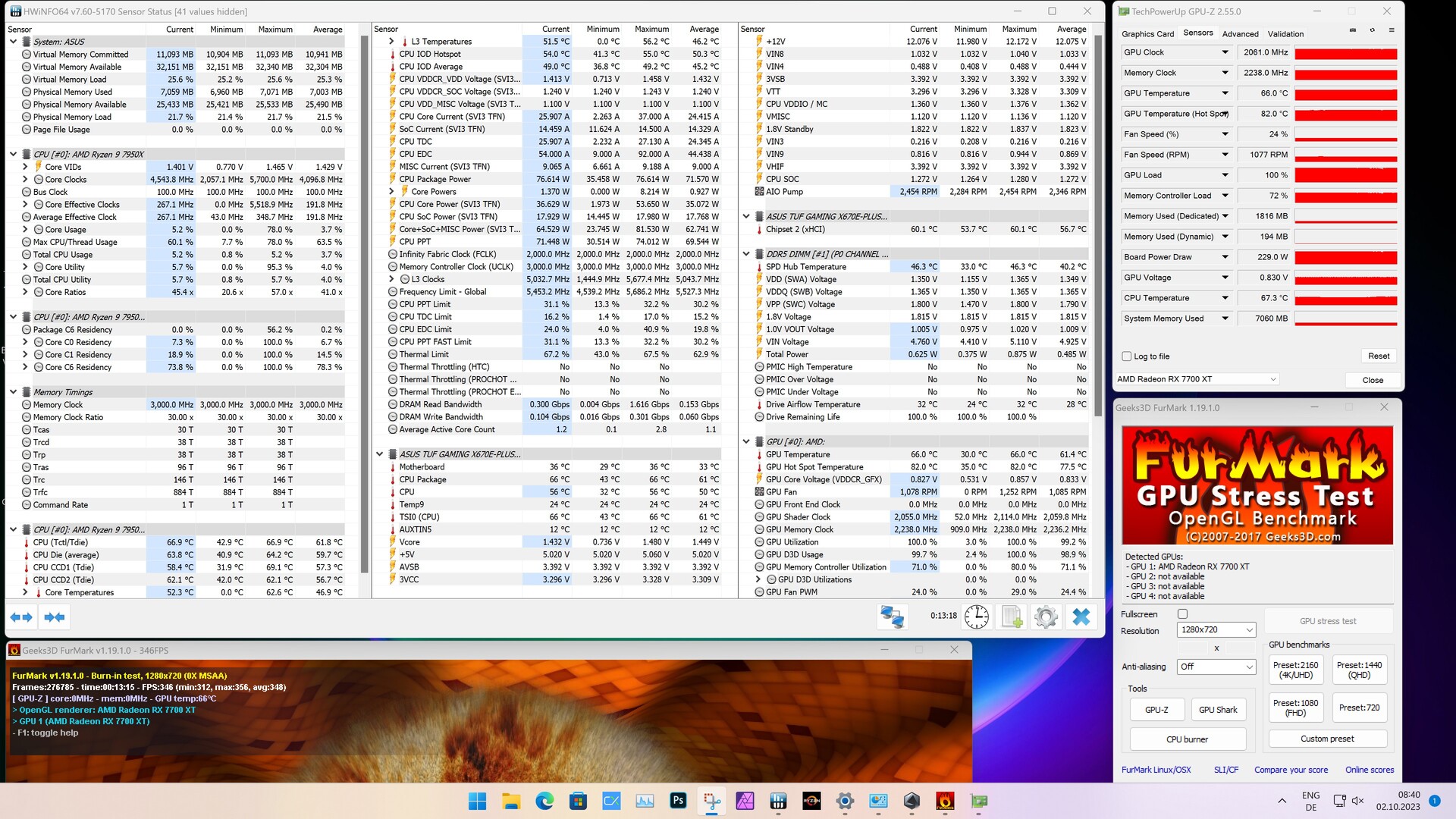
Task: Open Ryzen Master from the taskbar
Action: 811,801
